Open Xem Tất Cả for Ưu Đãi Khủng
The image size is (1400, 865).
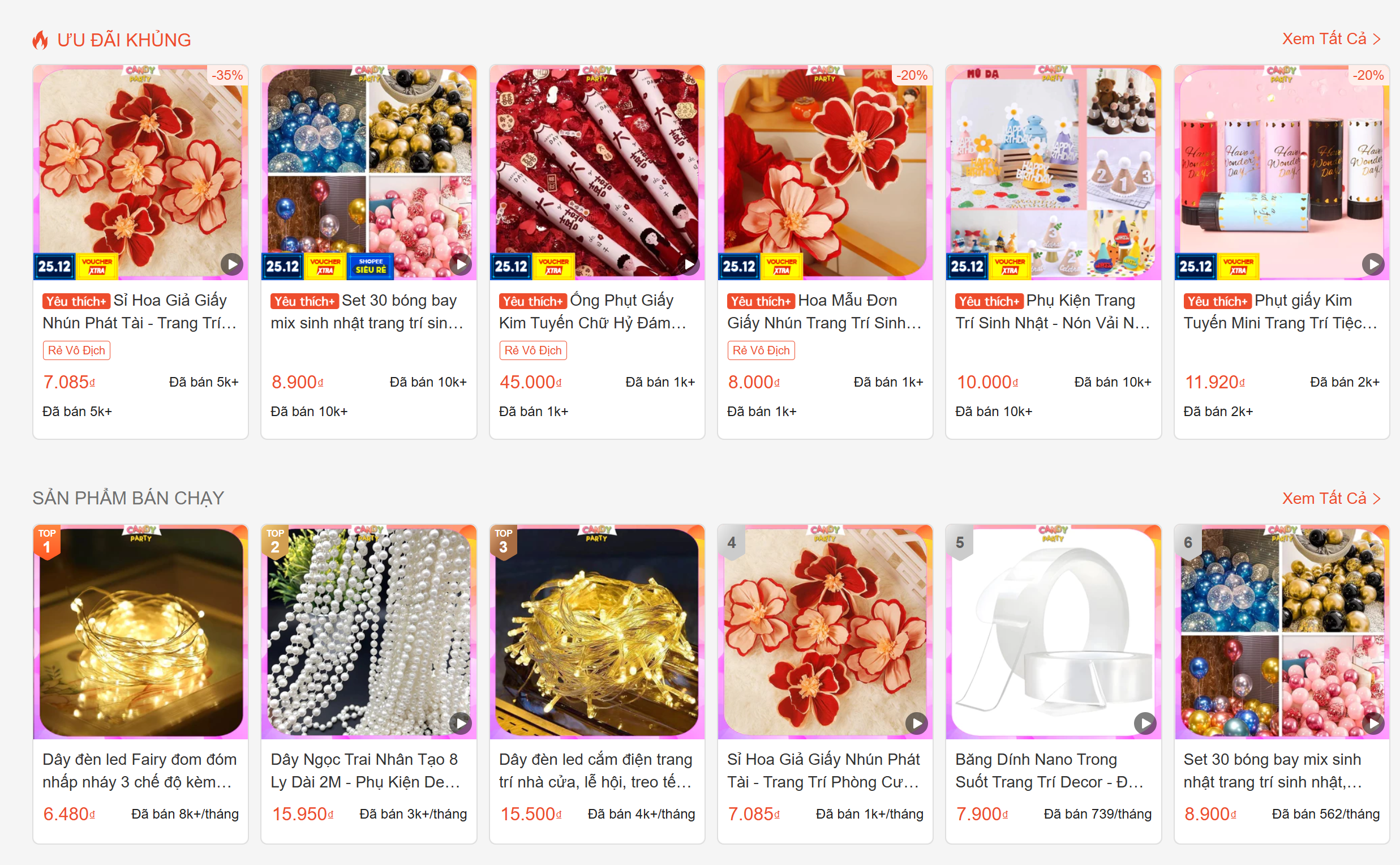click(1332, 39)
